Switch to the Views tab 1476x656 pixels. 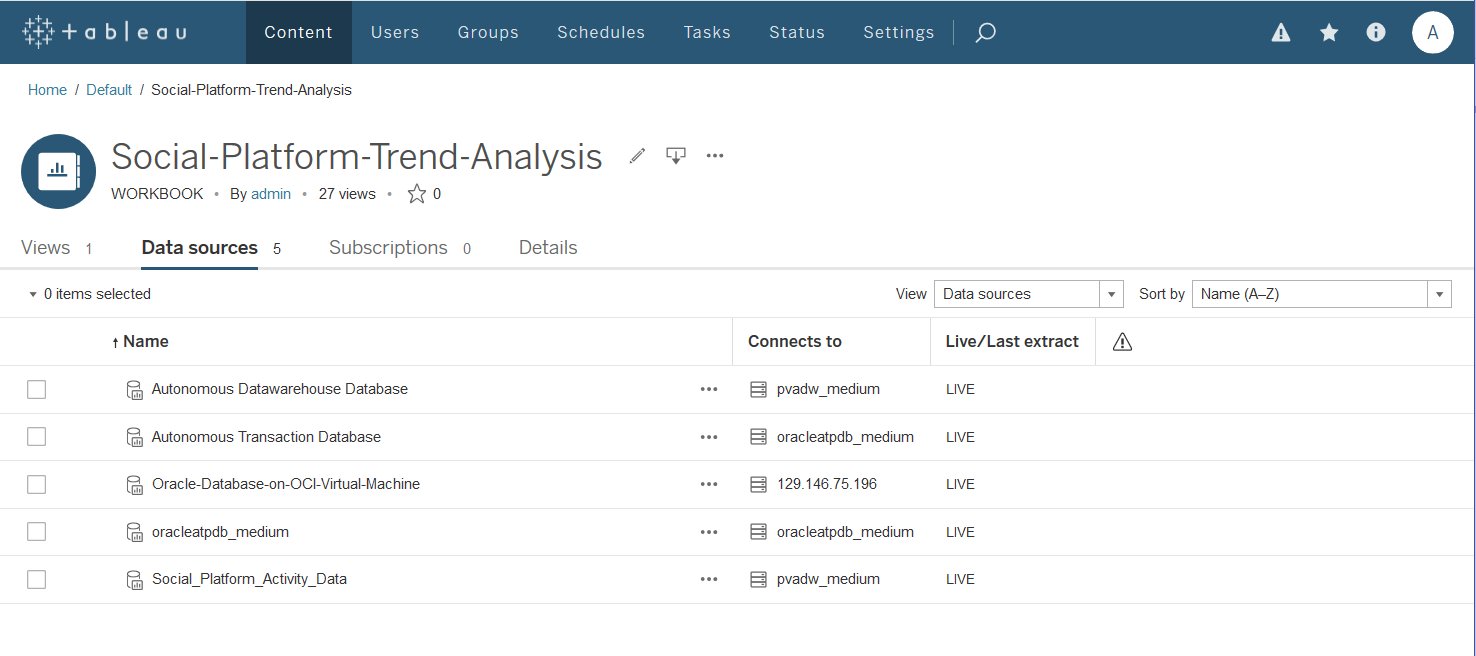[x=46, y=248]
